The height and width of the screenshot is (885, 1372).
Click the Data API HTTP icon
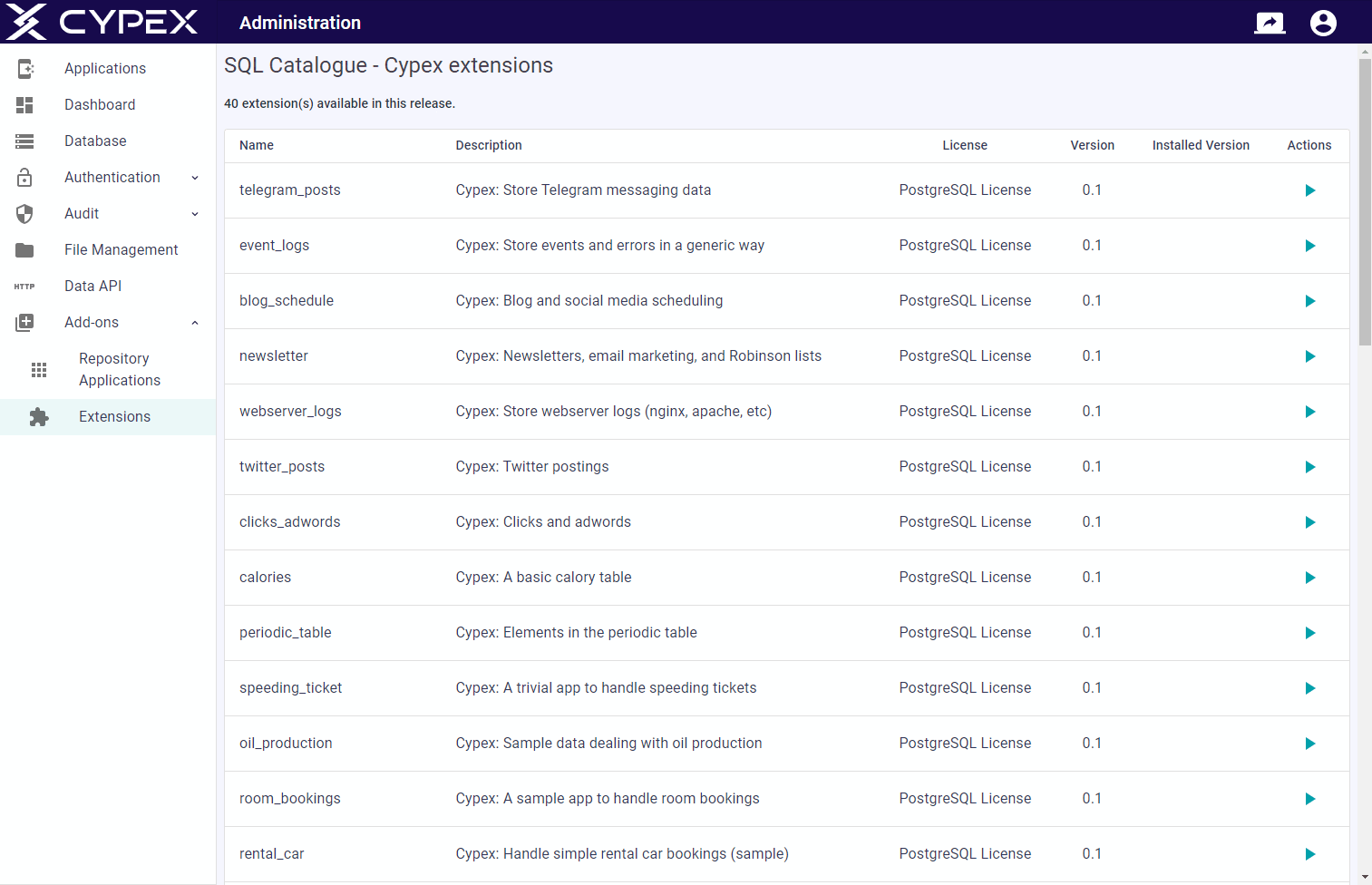pos(25,286)
